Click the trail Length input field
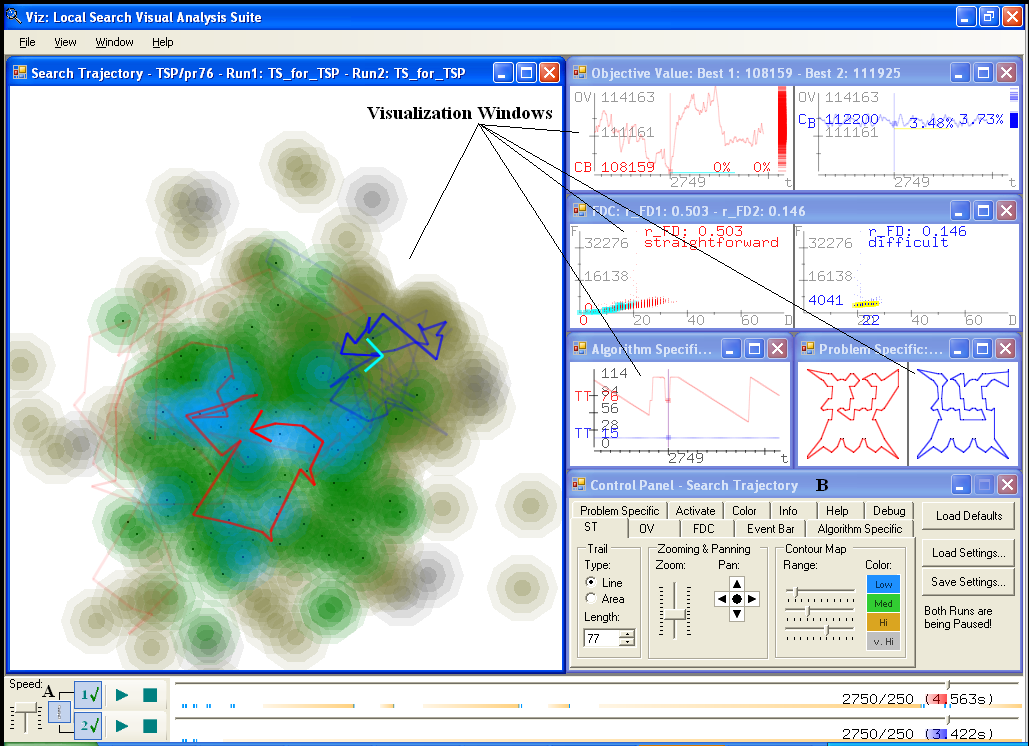 (x=602, y=638)
